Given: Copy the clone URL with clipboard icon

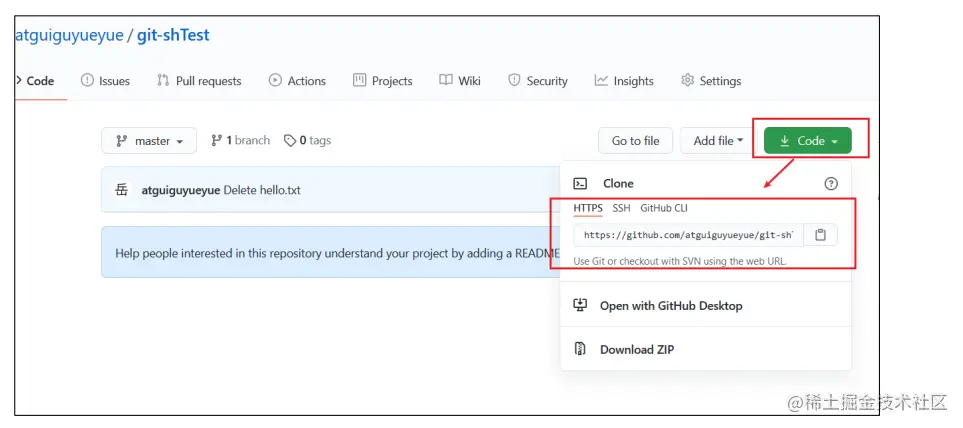Looking at the screenshot, I should pyautogui.click(x=821, y=235).
